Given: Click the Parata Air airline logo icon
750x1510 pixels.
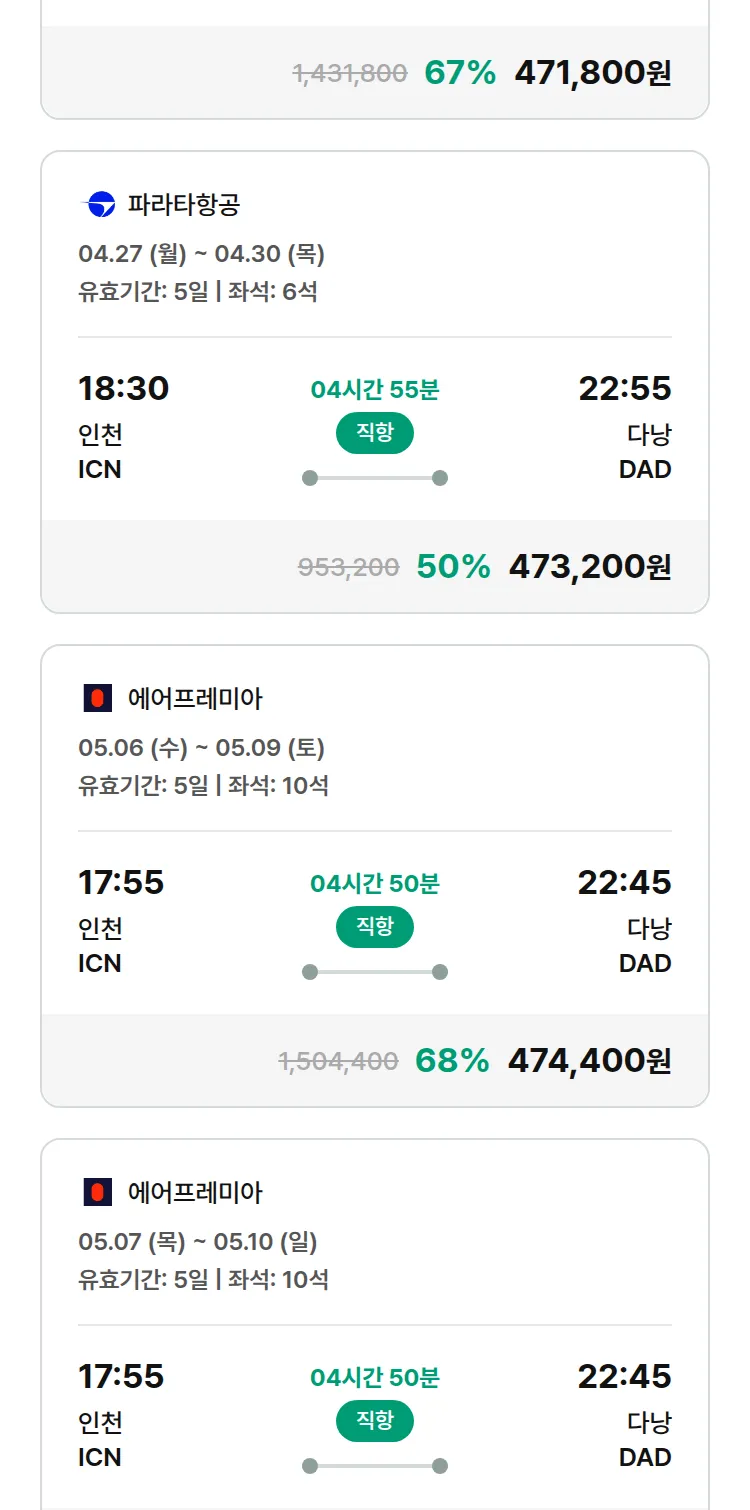Looking at the screenshot, I should click(98, 205).
